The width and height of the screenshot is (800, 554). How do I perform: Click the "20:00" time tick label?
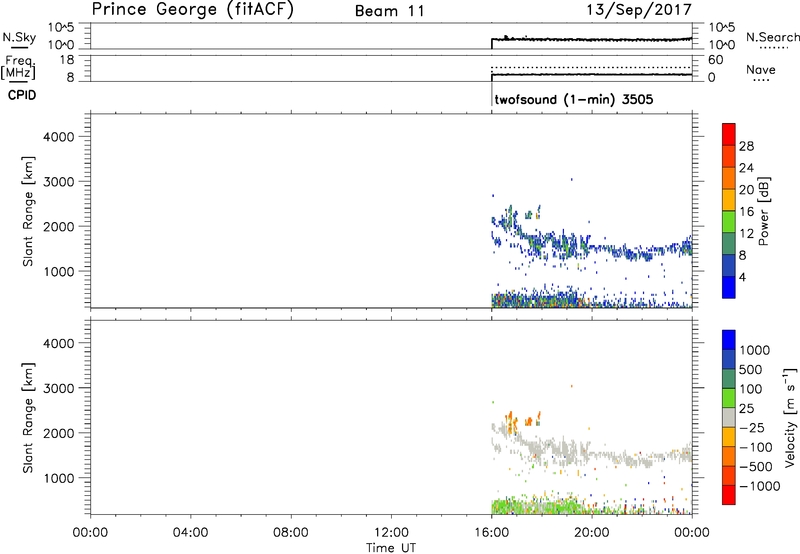click(591, 533)
